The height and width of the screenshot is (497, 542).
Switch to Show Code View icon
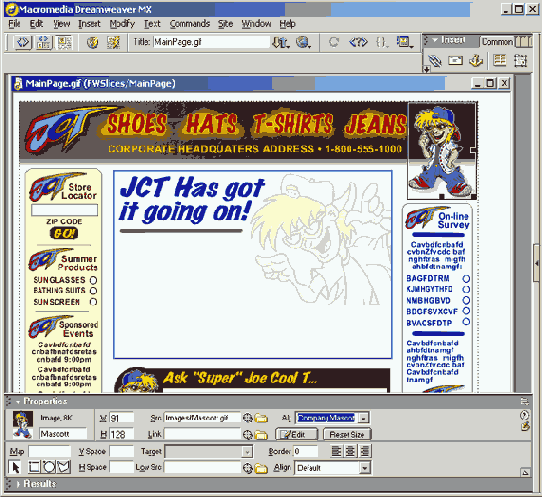[x=23, y=43]
